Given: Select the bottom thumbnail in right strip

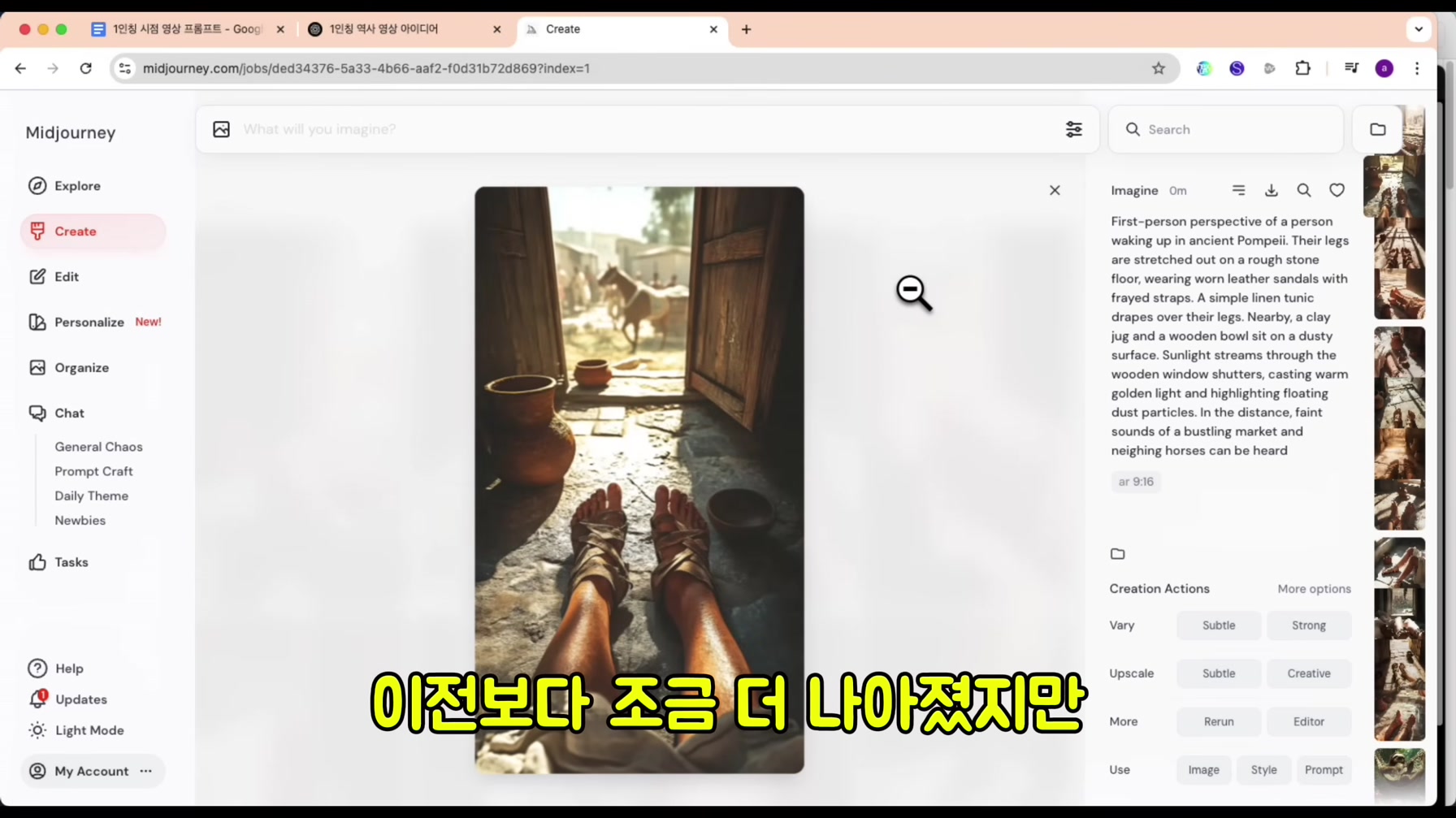Looking at the screenshot, I should (1399, 776).
